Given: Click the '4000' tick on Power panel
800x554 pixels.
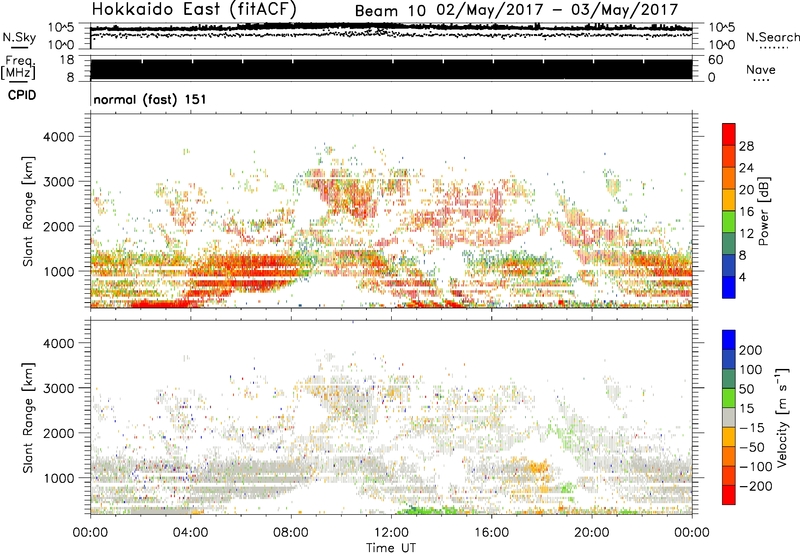Looking at the screenshot, I should [x=59, y=137].
